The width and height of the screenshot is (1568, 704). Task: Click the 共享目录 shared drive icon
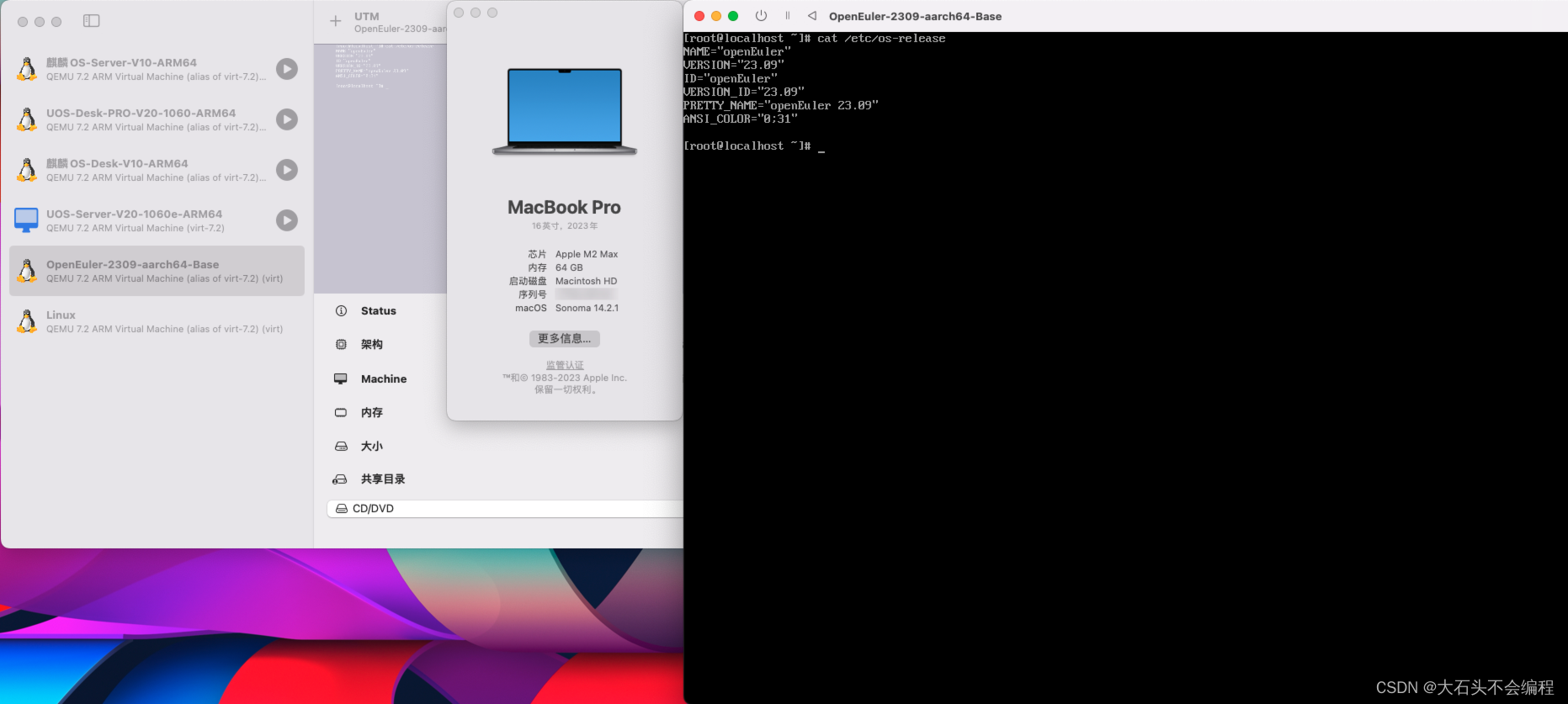[340, 479]
